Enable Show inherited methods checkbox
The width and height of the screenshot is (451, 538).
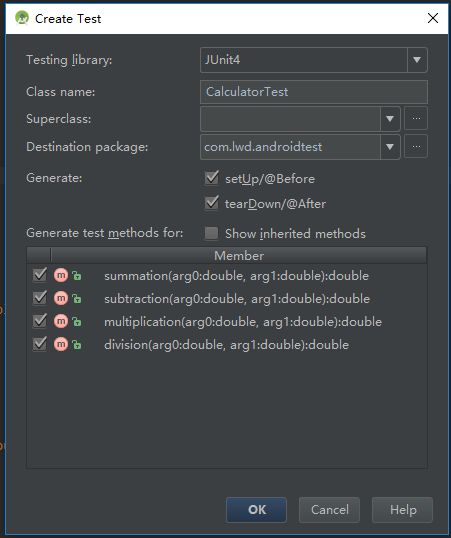[x=211, y=233]
